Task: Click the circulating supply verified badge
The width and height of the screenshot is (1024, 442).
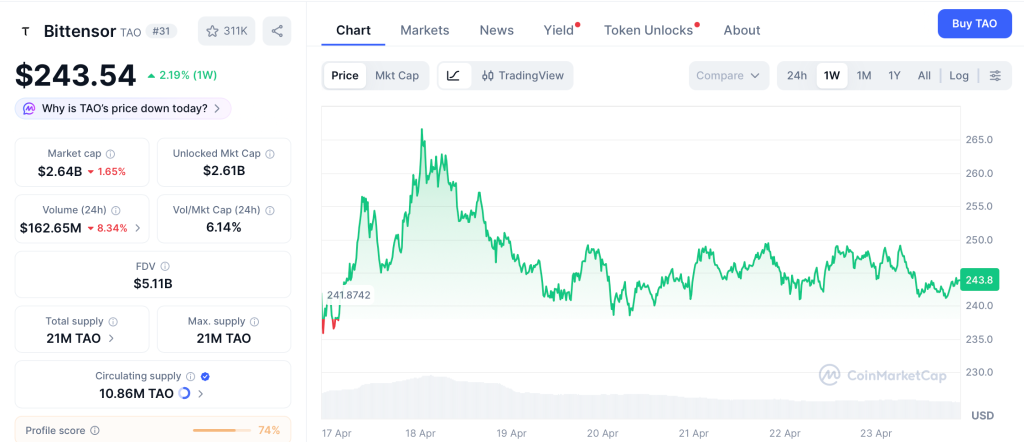Action: click(x=205, y=376)
